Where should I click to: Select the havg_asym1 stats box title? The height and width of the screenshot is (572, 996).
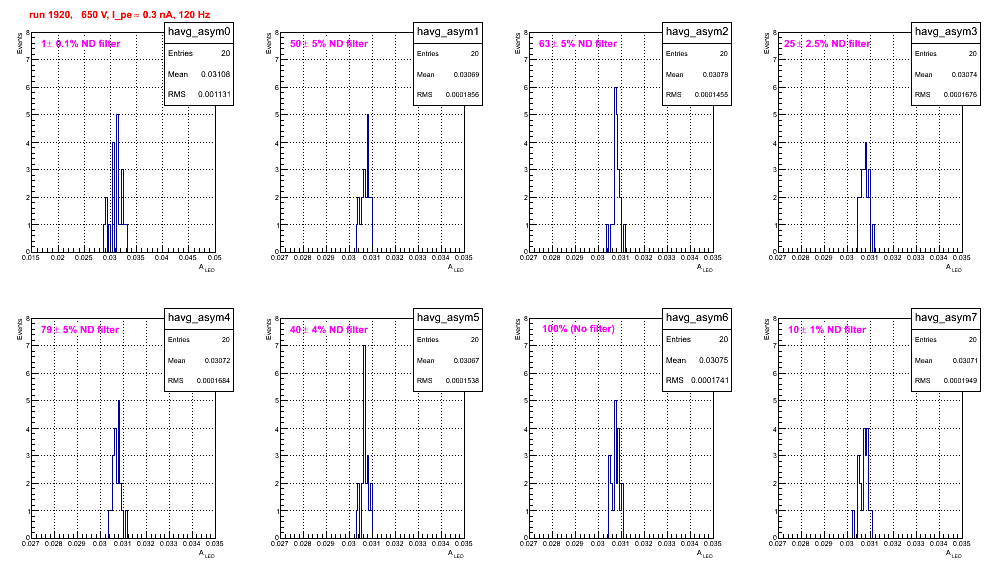[448, 32]
